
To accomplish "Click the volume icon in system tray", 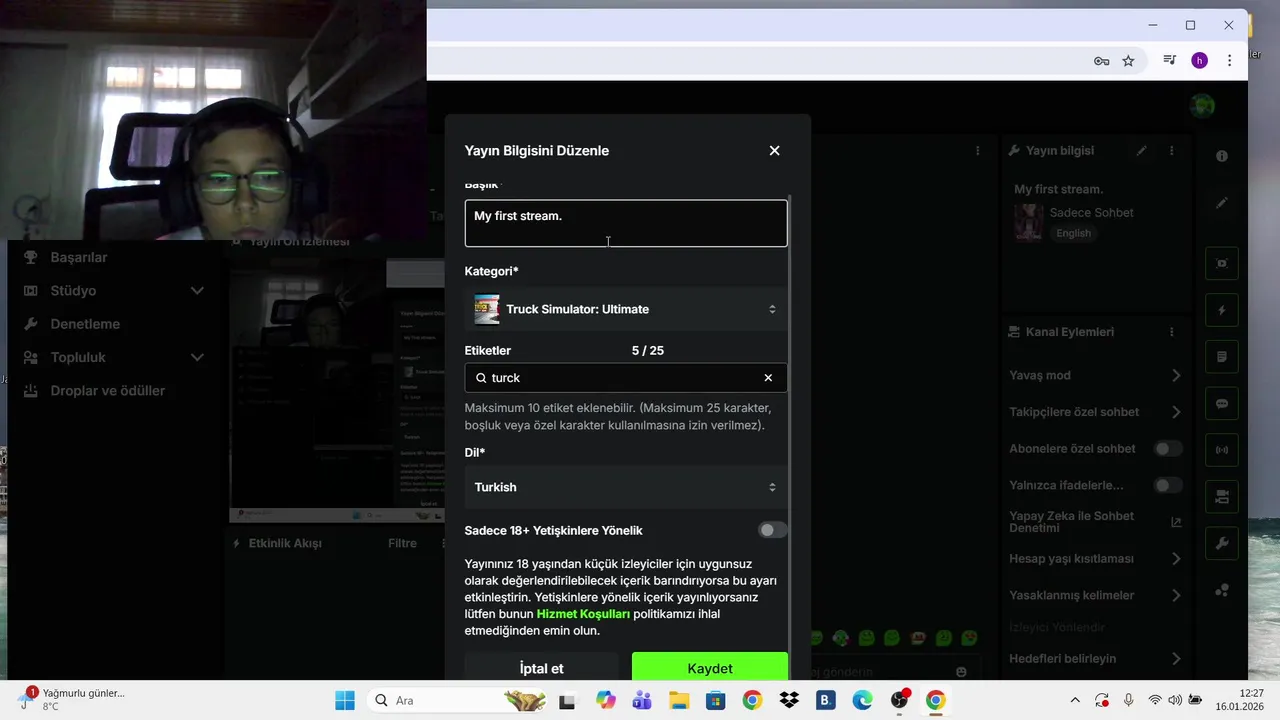I will (x=1175, y=700).
